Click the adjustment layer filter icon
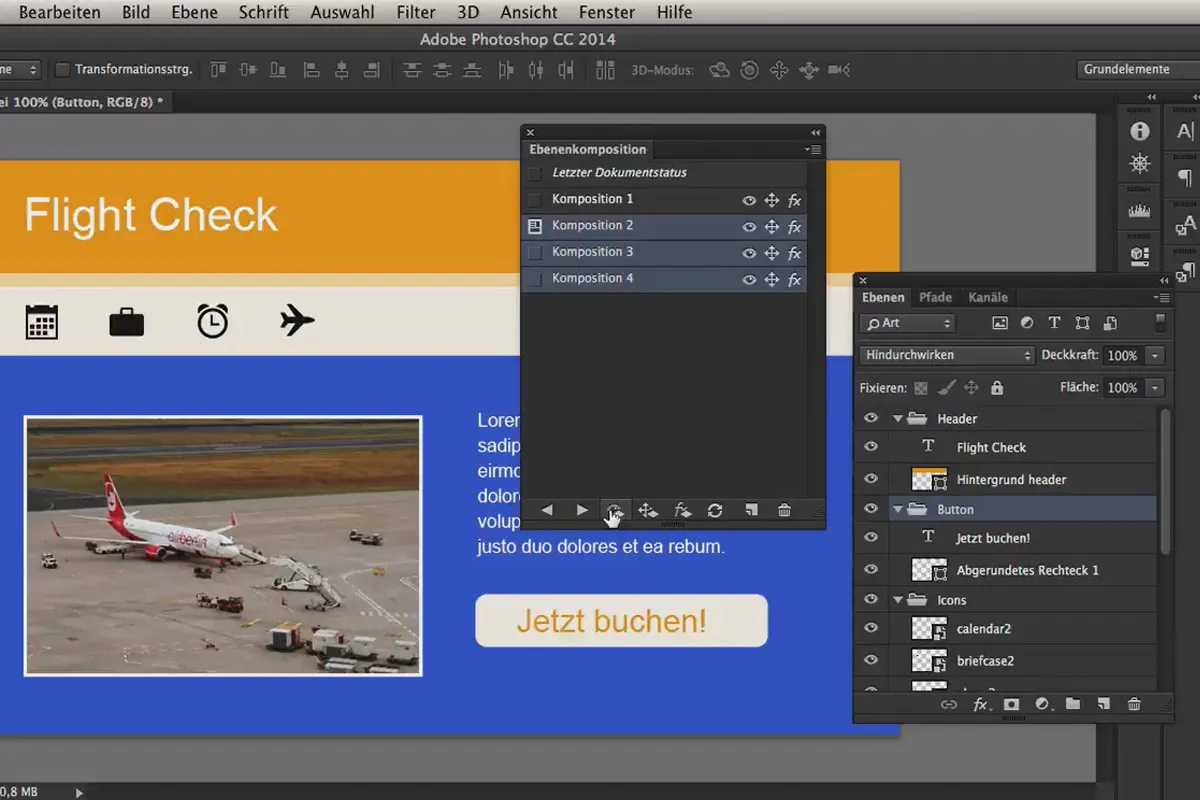The height and width of the screenshot is (800, 1200). (x=1027, y=323)
